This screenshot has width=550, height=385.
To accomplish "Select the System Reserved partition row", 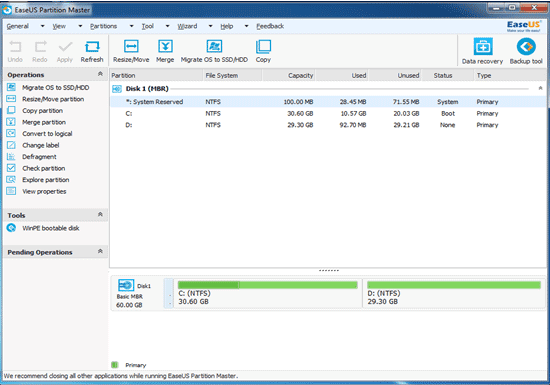I will pyautogui.click(x=328, y=102).
